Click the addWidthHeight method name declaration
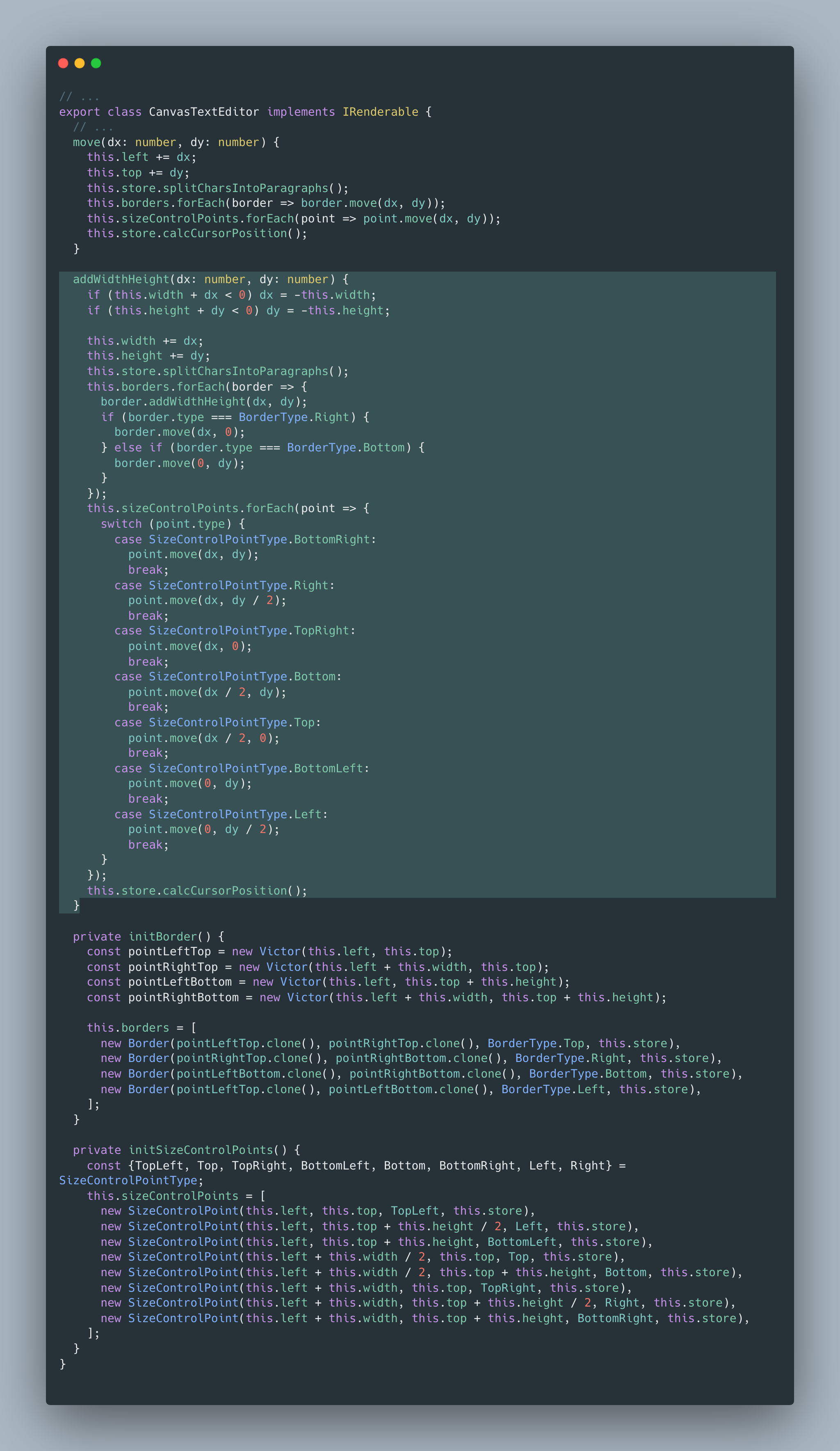The height and width of the screenshot is (1451, 840). [x=121, y=279]
